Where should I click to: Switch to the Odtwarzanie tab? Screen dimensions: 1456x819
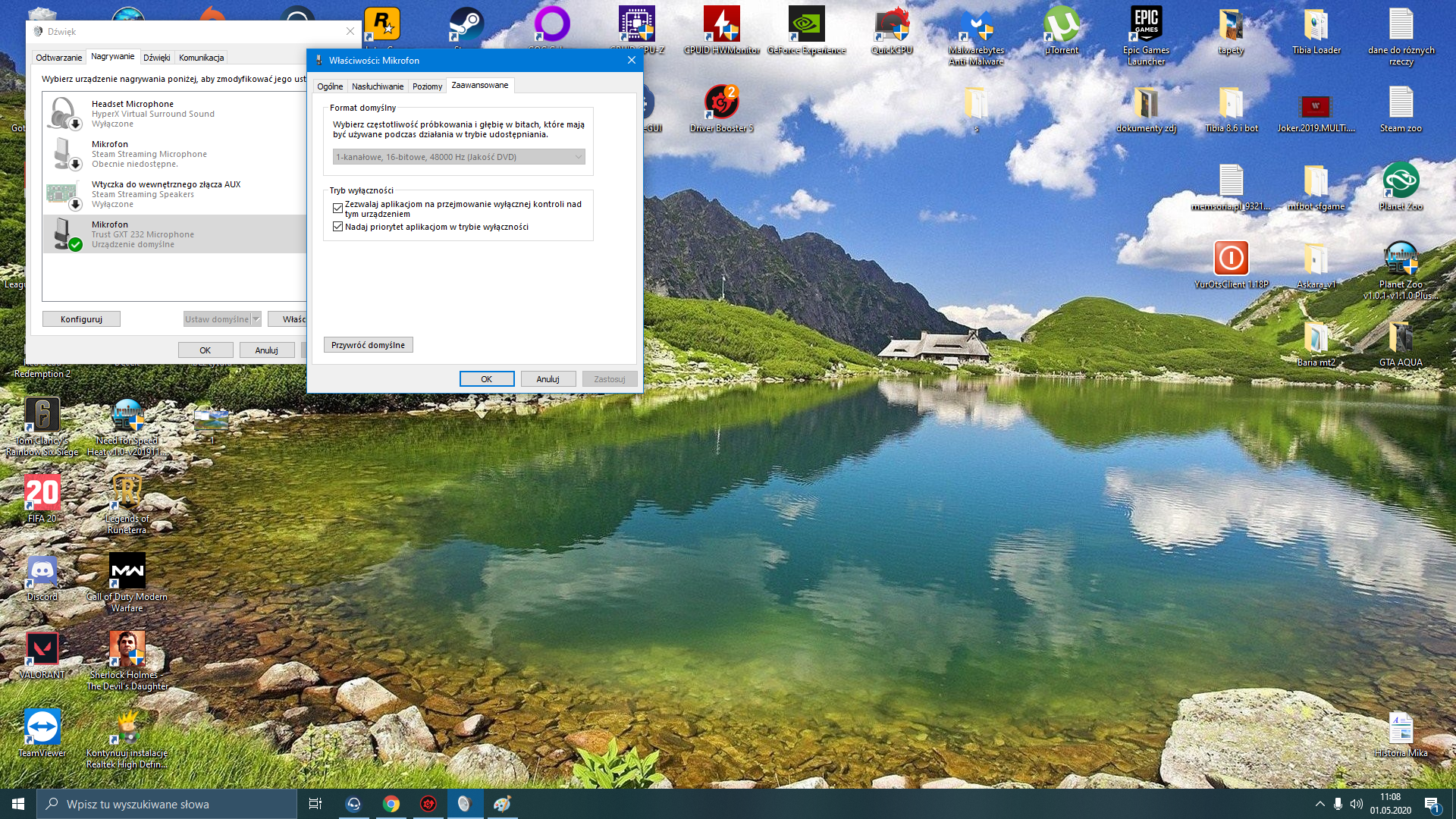58,58
